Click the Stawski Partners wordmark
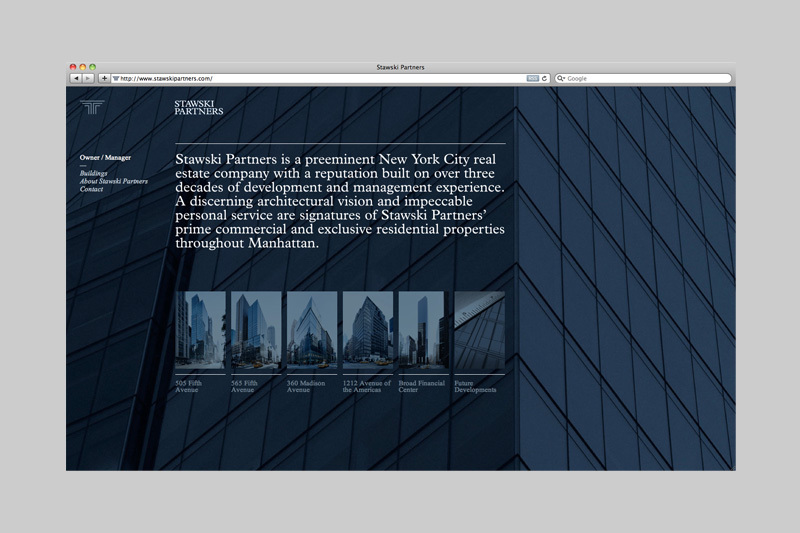This screenshot has height=533, width=800. point(198,108)
